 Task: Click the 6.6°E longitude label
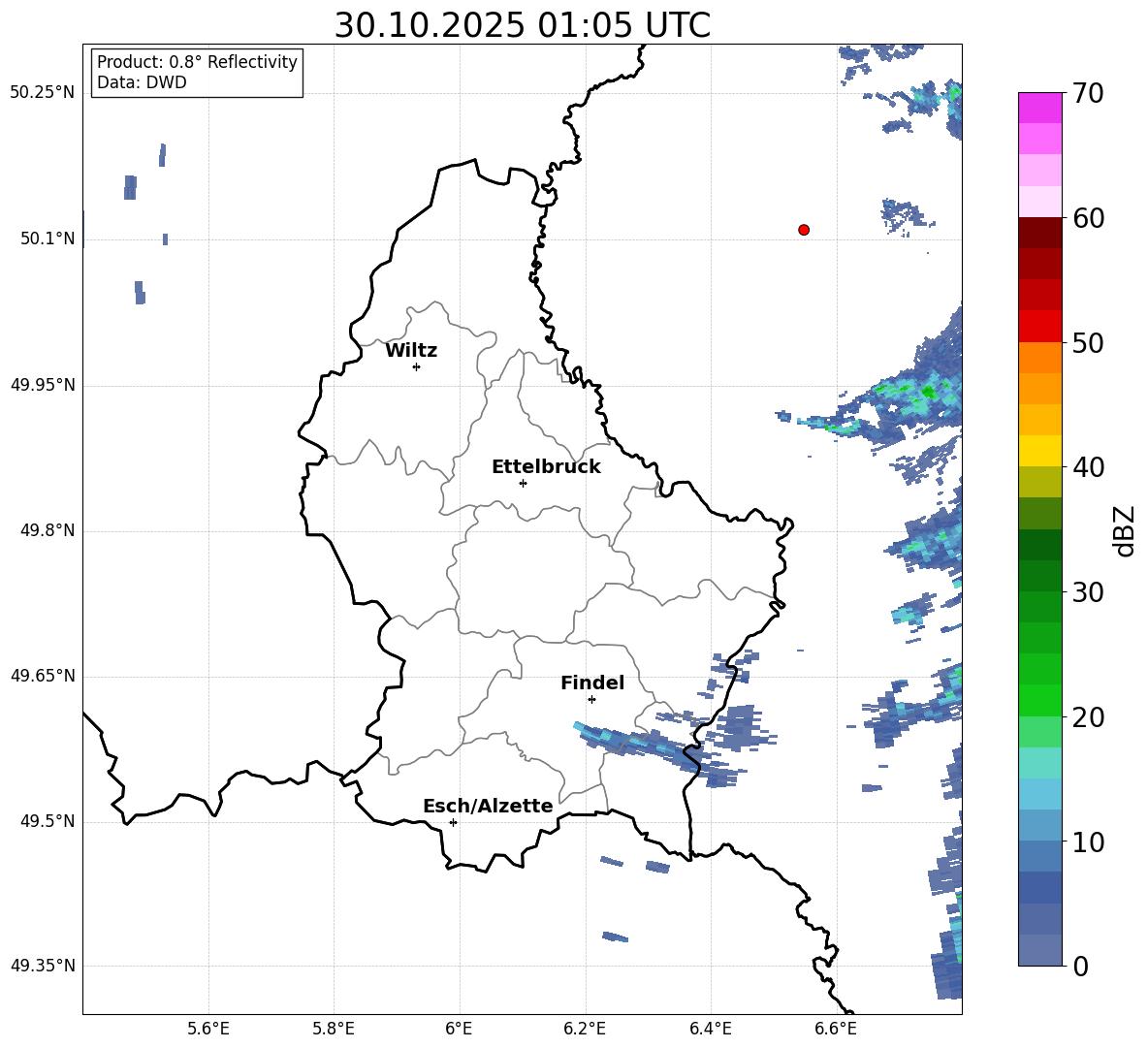coord(836,1029)
